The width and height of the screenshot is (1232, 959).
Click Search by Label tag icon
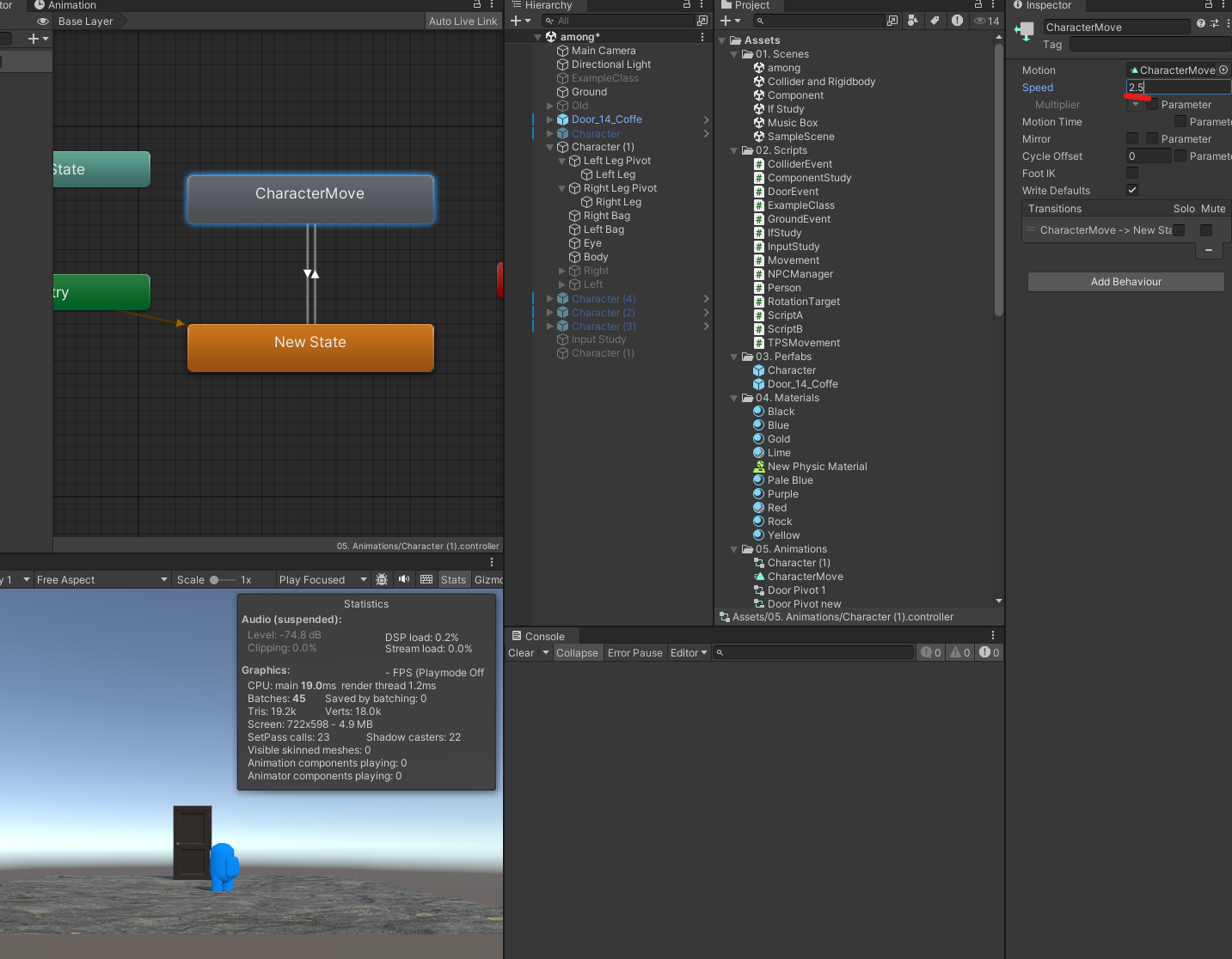935,21
